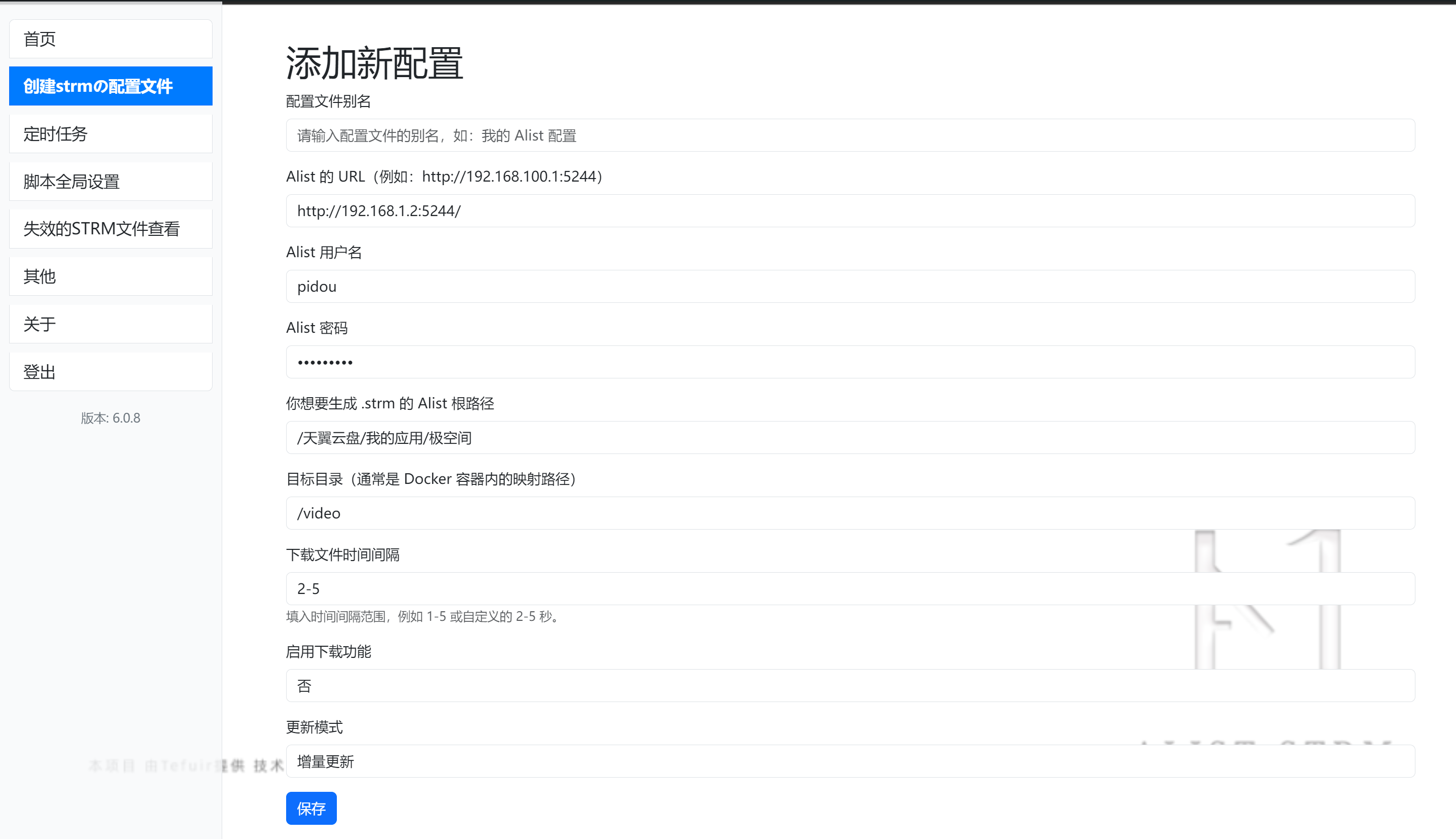Open the 更新模式 dropdown
The height and width of the screenshot is (839, 1456).
point(850,761)
